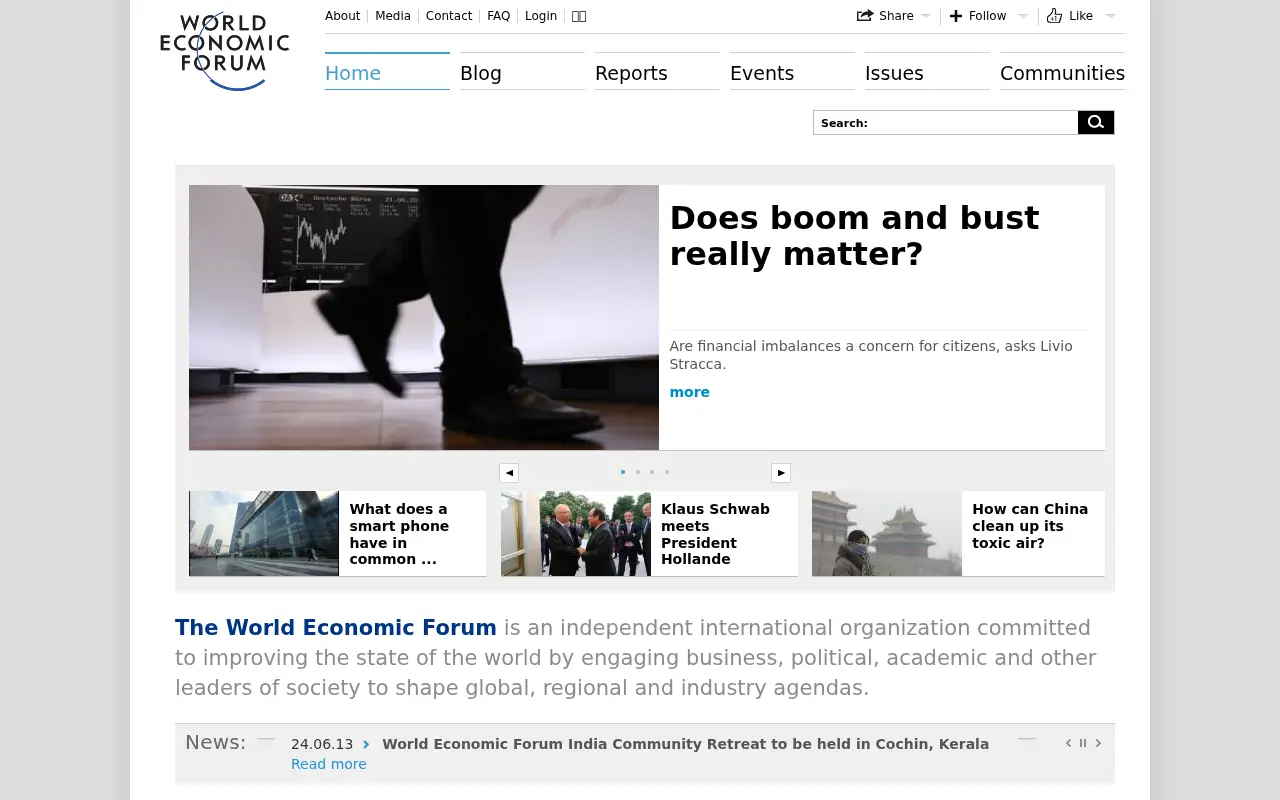Expand the Like dropdown arrow
Screen dimensions: 1280x800
(x=1109, y=16)
